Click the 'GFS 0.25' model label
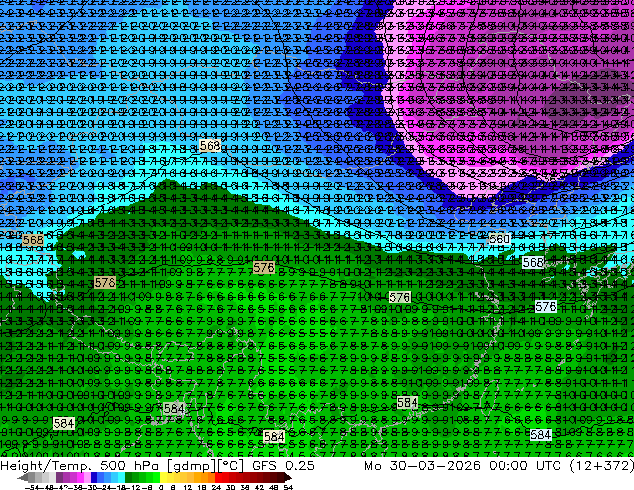This screenshot has width=634, height=490. (283, 466)
